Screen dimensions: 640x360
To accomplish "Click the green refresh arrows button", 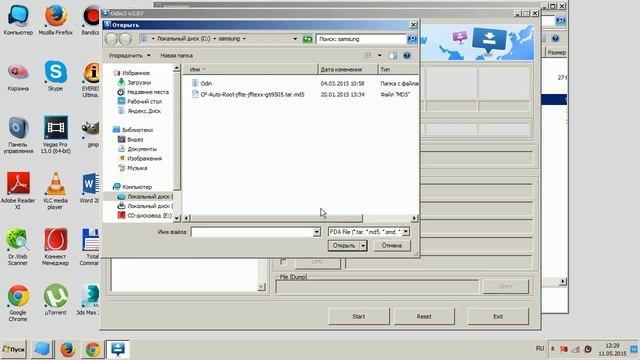I will (x=307, y=39).
